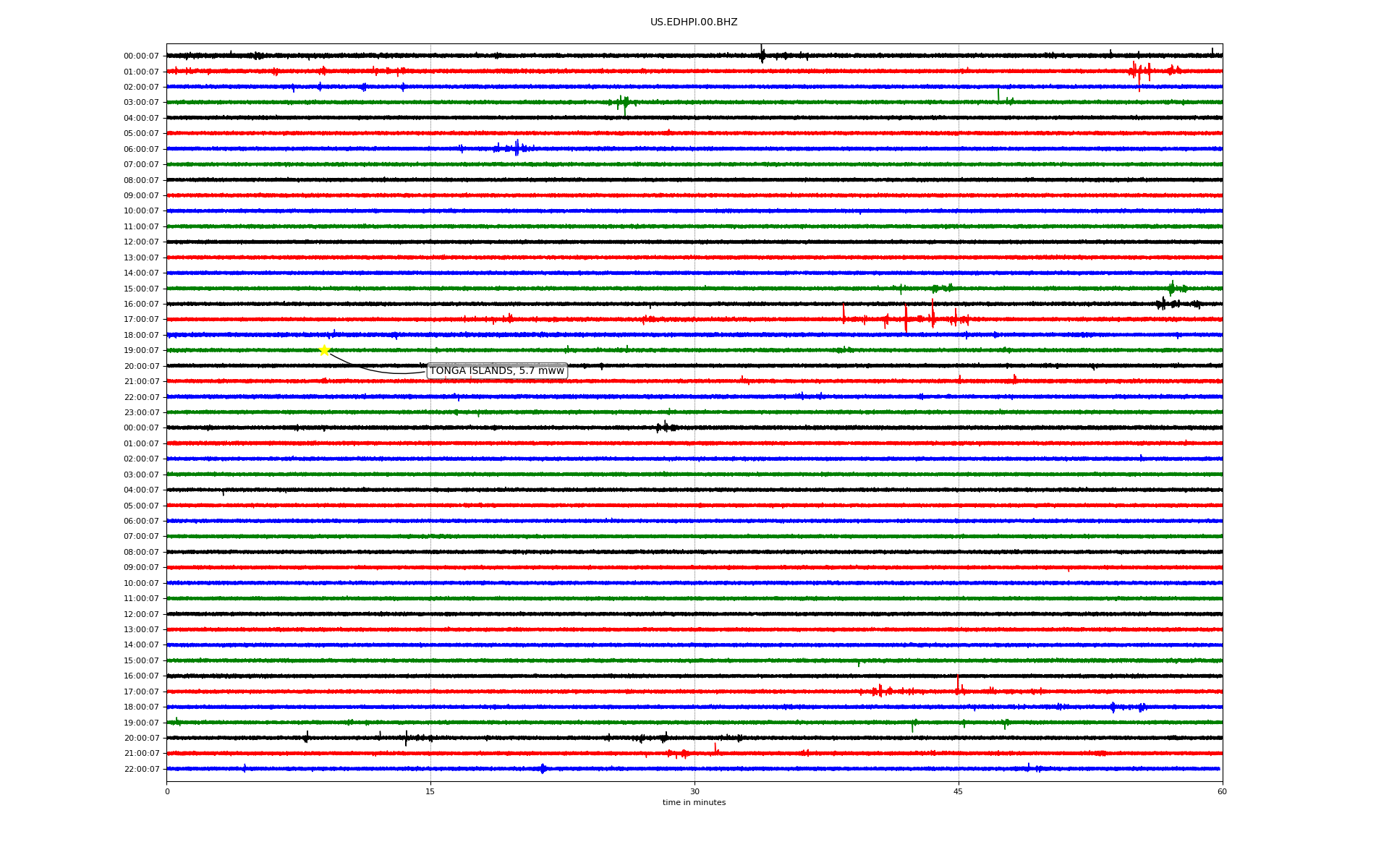This screenshot has height=868, width=1389.
Task: Click the red burst at the end of the first 01:00:07 trace
Action: tap(1139, 72)
